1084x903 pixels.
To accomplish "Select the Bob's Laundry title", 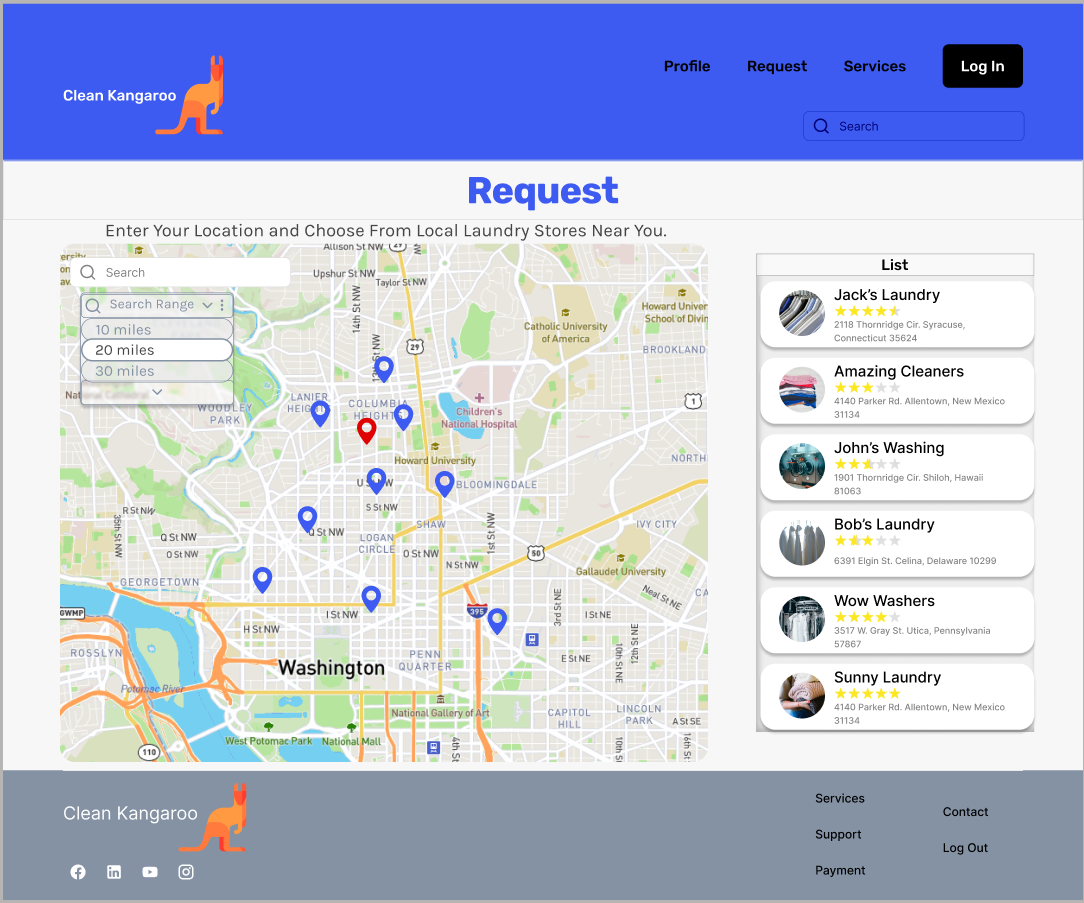I will (884, 525).
